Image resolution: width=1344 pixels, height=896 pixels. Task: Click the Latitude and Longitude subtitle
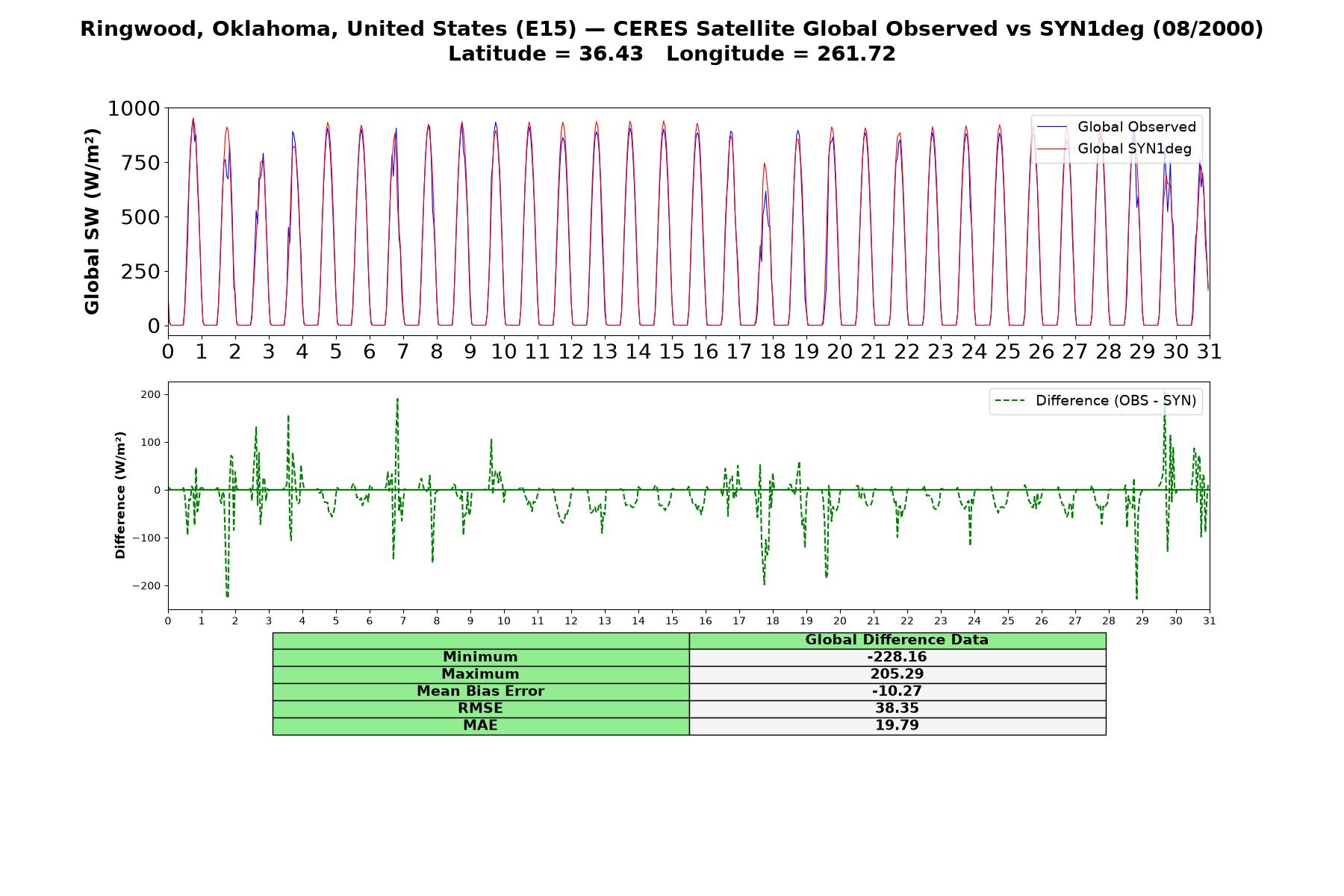[x=672, y=54]
